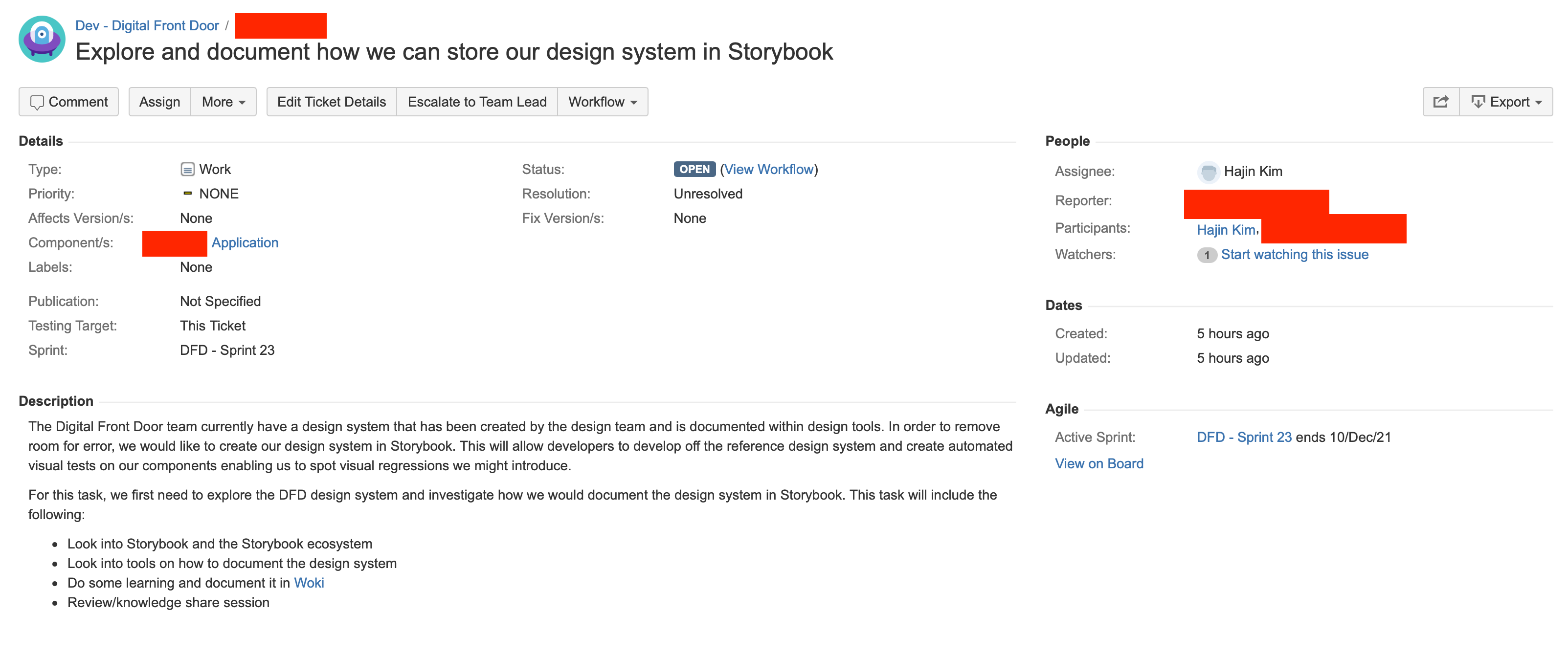This screenshot has width=1568, height=657.
Task: Expand the Workflow dropdown
Action: (602, 102)
